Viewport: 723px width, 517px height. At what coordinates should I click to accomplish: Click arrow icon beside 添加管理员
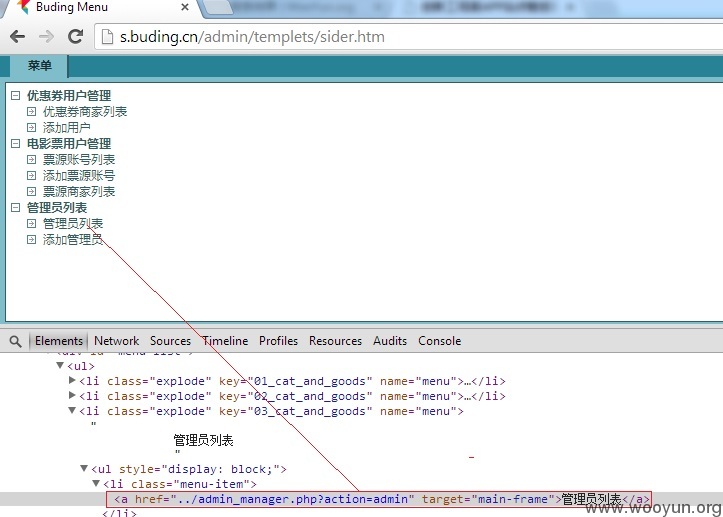point(31,239)
